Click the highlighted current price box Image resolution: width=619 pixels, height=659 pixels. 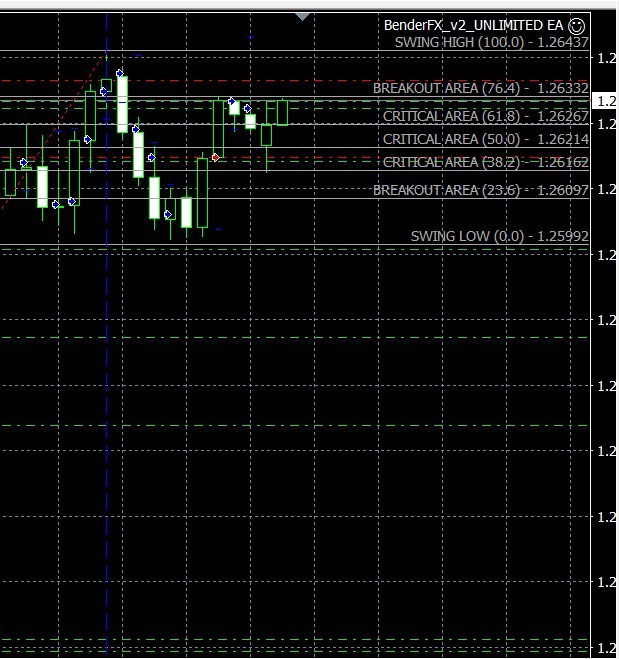click(x=605, y=101)
